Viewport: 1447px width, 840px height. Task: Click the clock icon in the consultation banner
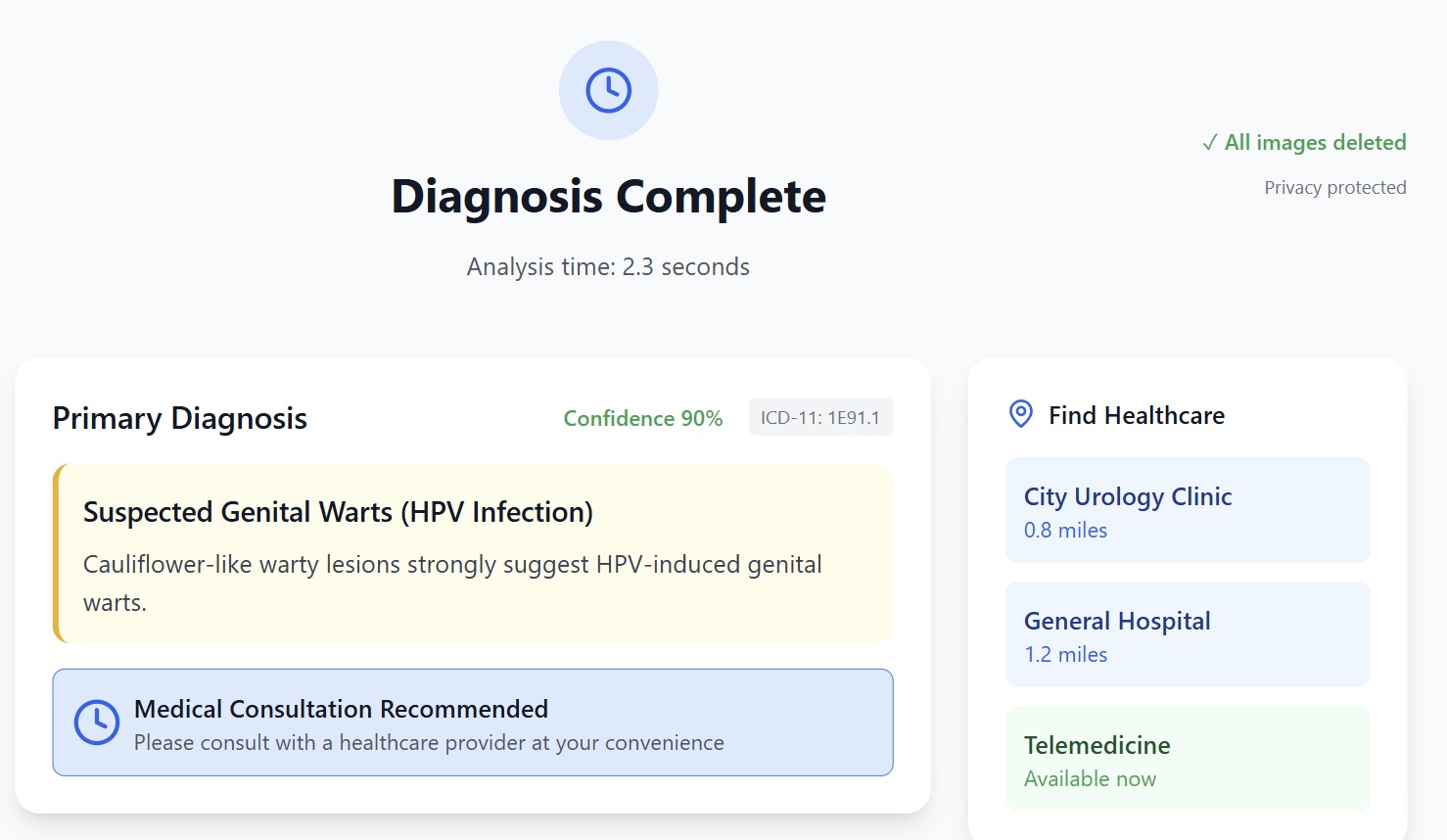coord(97,723)
